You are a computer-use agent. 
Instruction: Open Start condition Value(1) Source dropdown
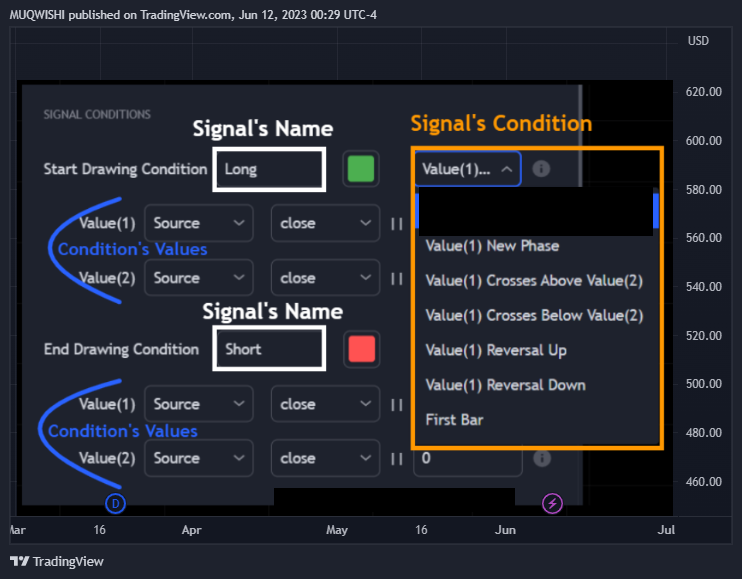(x=199, y=223)
